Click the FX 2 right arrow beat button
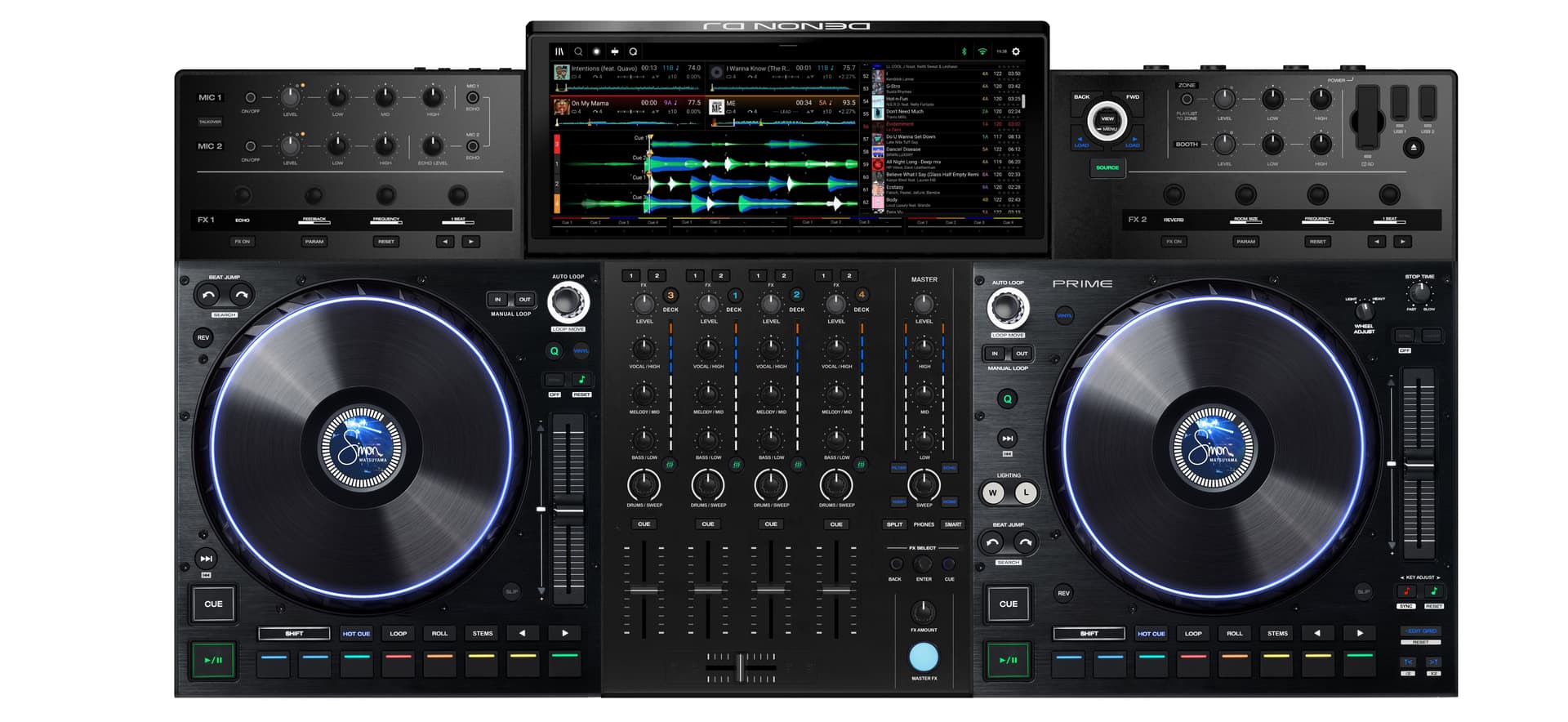This screenshot has width=1568, height=722. pos(1403,242)
